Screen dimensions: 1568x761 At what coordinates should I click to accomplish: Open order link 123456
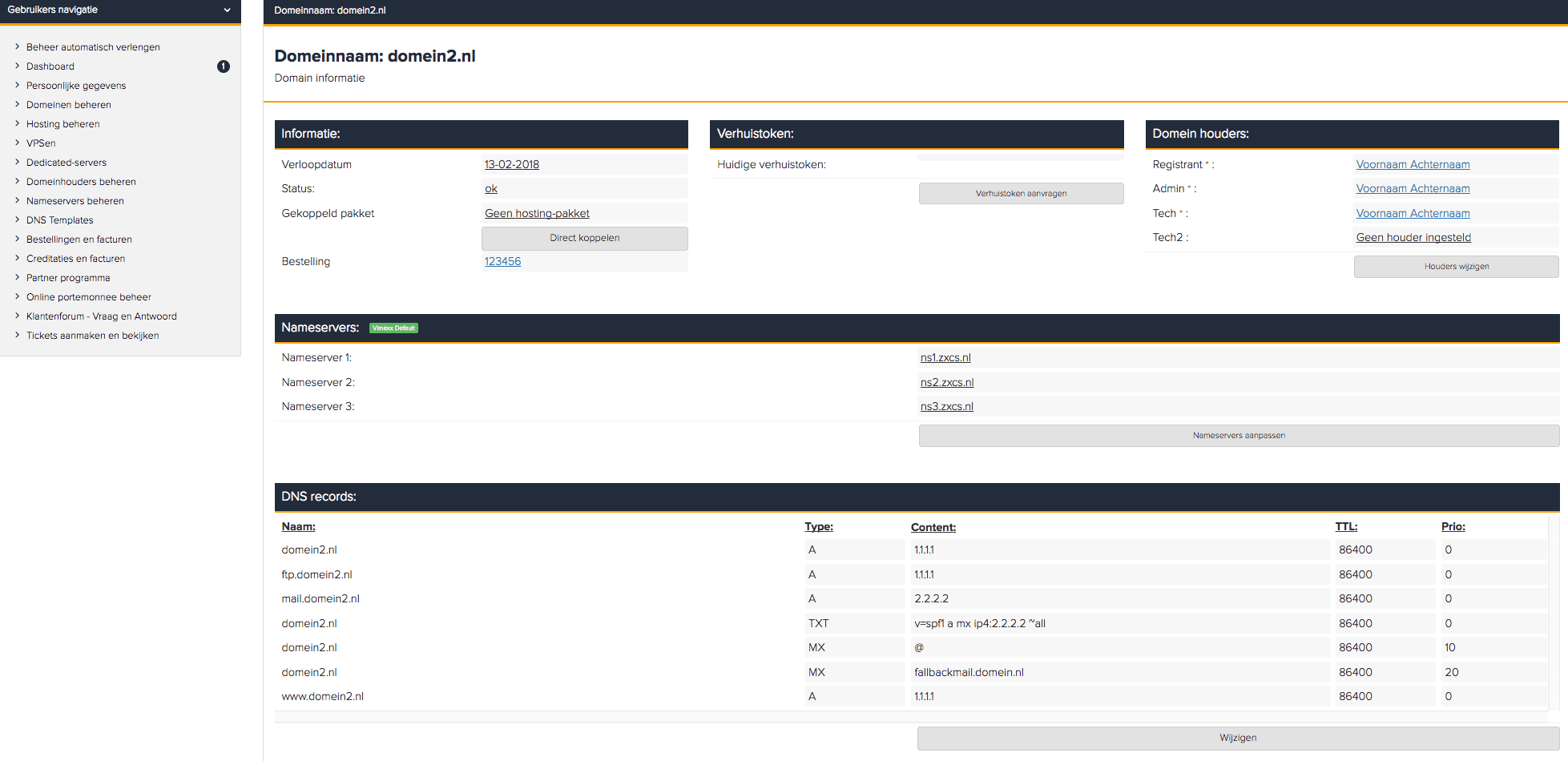tap(502, 262)
